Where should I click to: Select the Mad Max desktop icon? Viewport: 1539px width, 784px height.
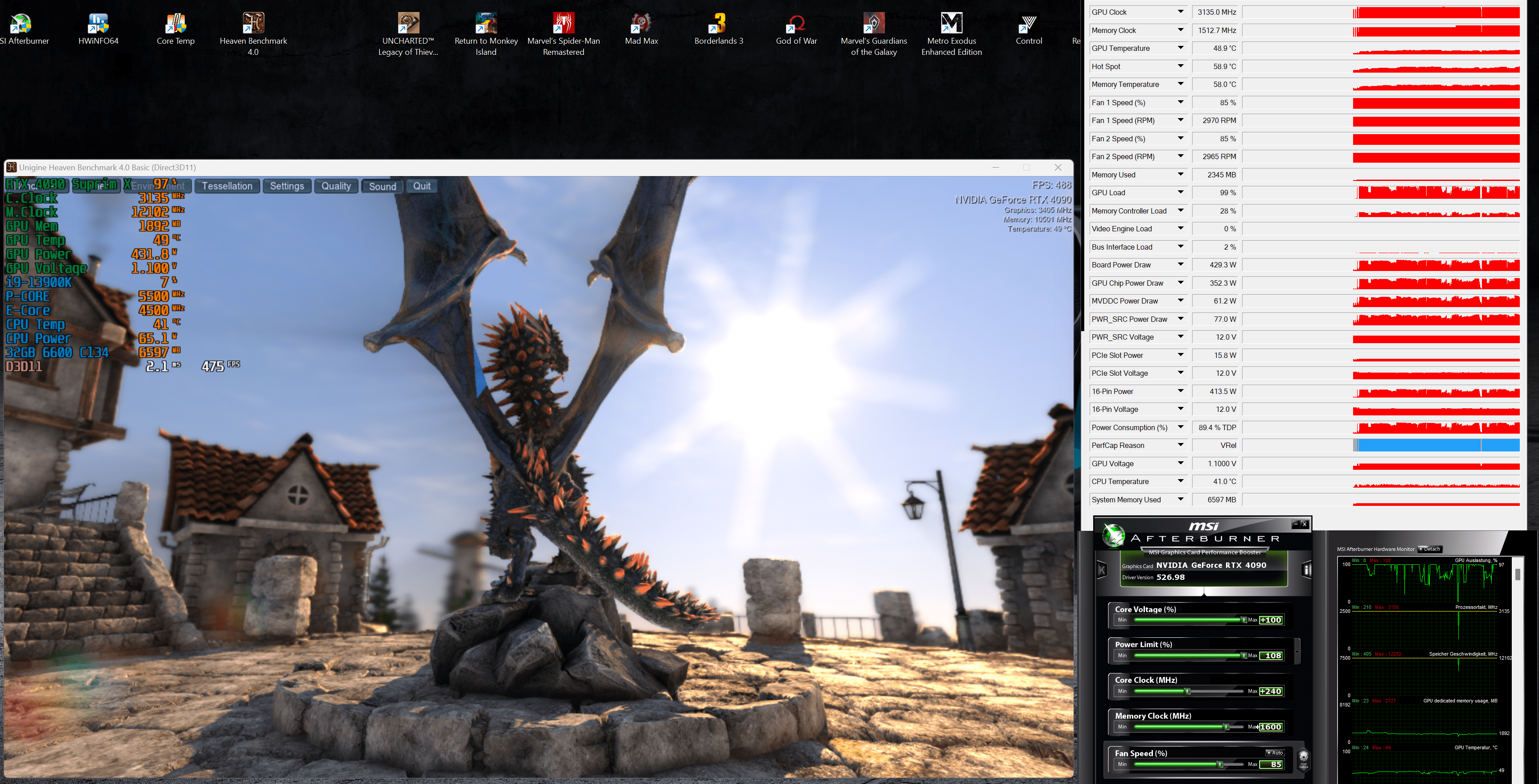tap(641, 29)
